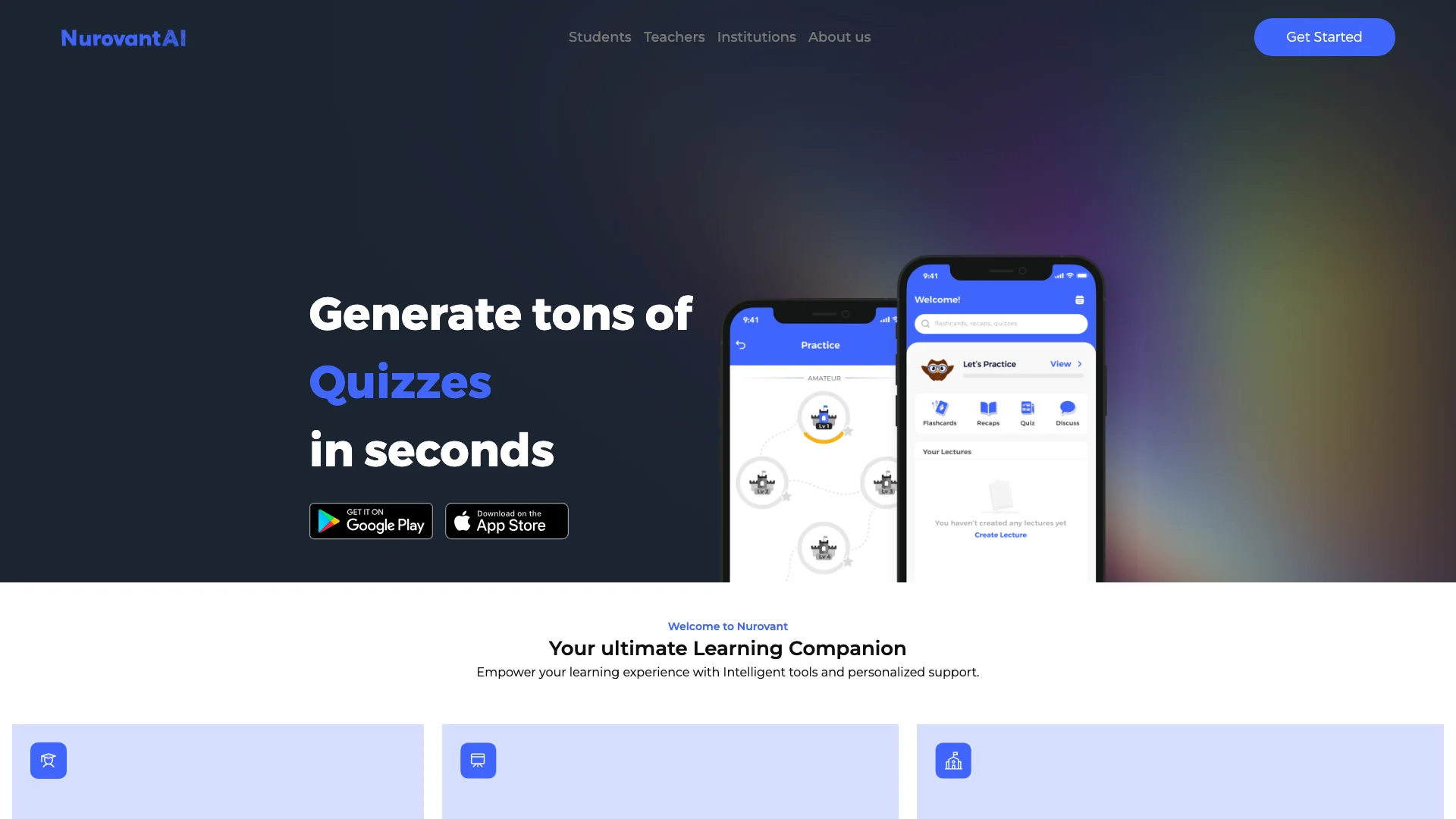1456x819 pixels.
Task: Click the institution icon in bottom cards
Action: [953, 759]
